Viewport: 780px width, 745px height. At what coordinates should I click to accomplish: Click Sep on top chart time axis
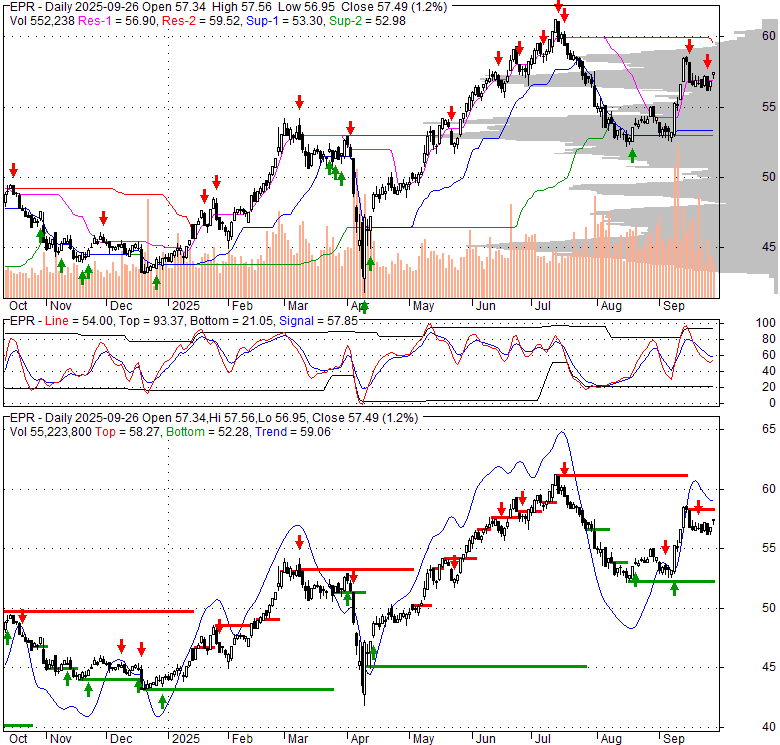coord(674,306)
